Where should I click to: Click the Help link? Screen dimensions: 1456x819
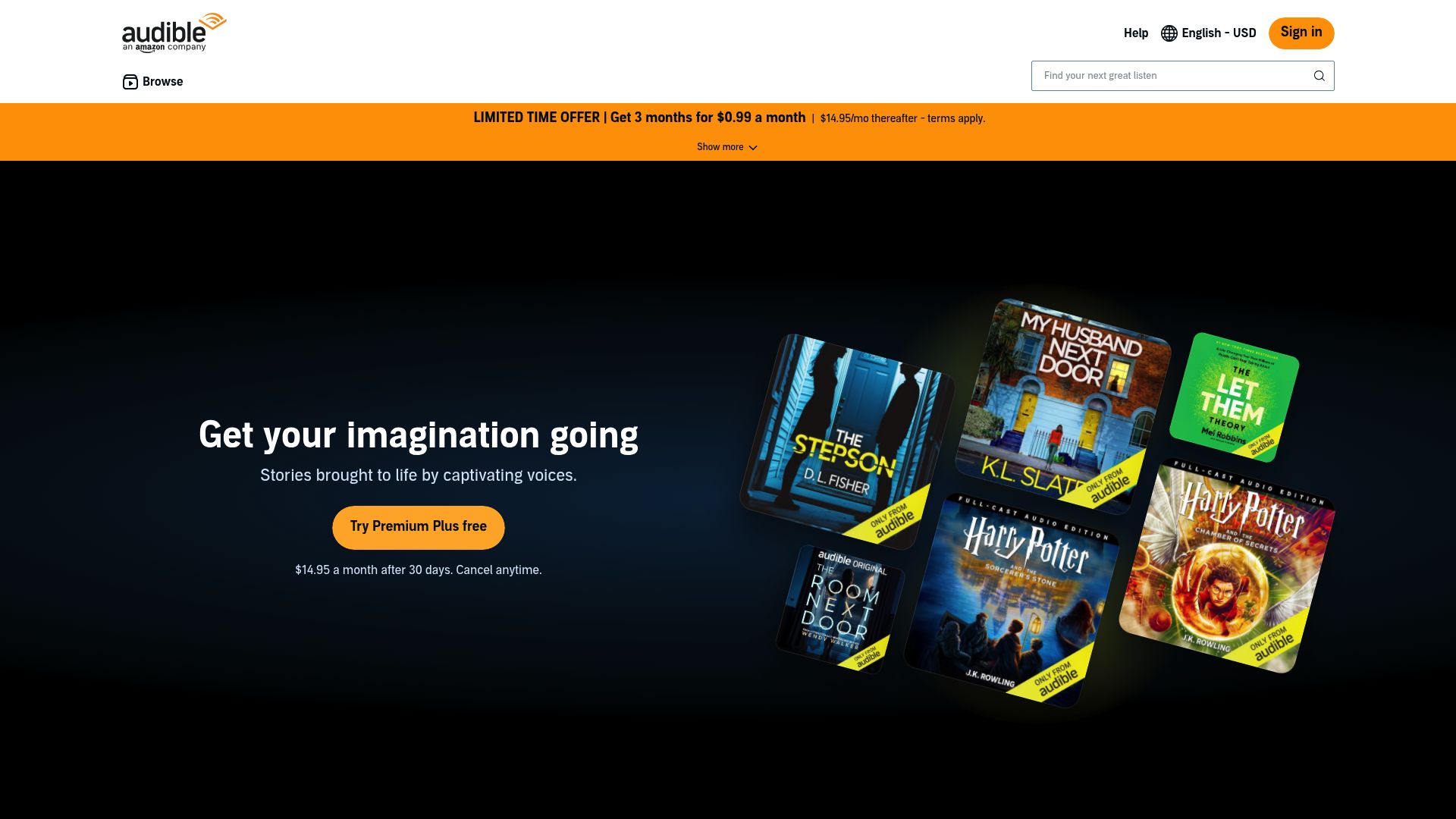1135,33
